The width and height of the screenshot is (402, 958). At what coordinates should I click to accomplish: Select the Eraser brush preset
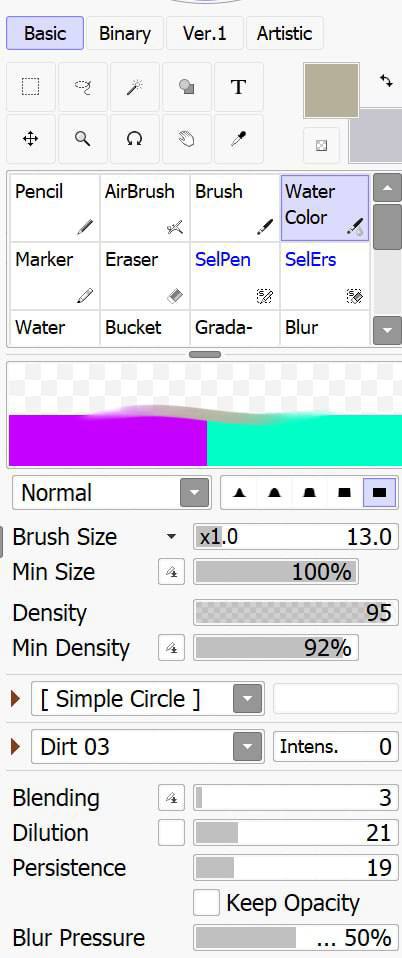pos(145,276)
